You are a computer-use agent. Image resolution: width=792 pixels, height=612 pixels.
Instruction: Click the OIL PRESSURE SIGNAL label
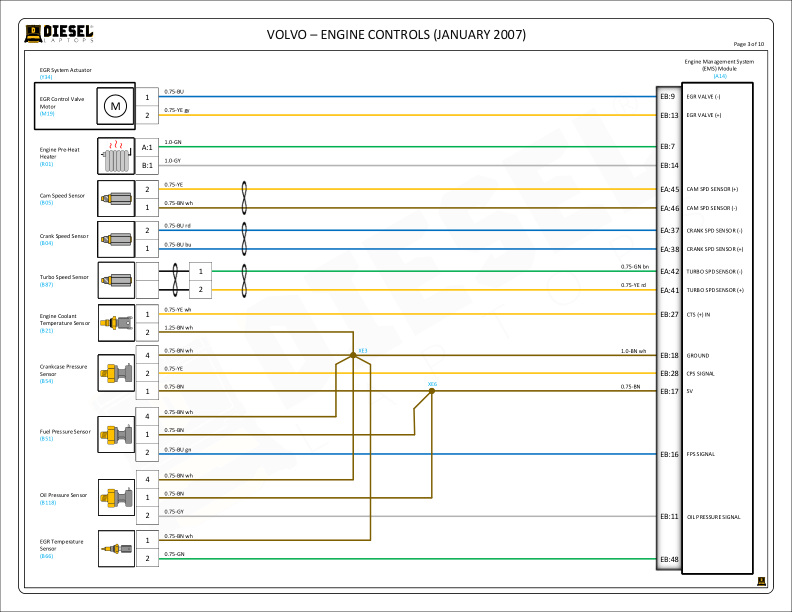[x=713, y=517]
